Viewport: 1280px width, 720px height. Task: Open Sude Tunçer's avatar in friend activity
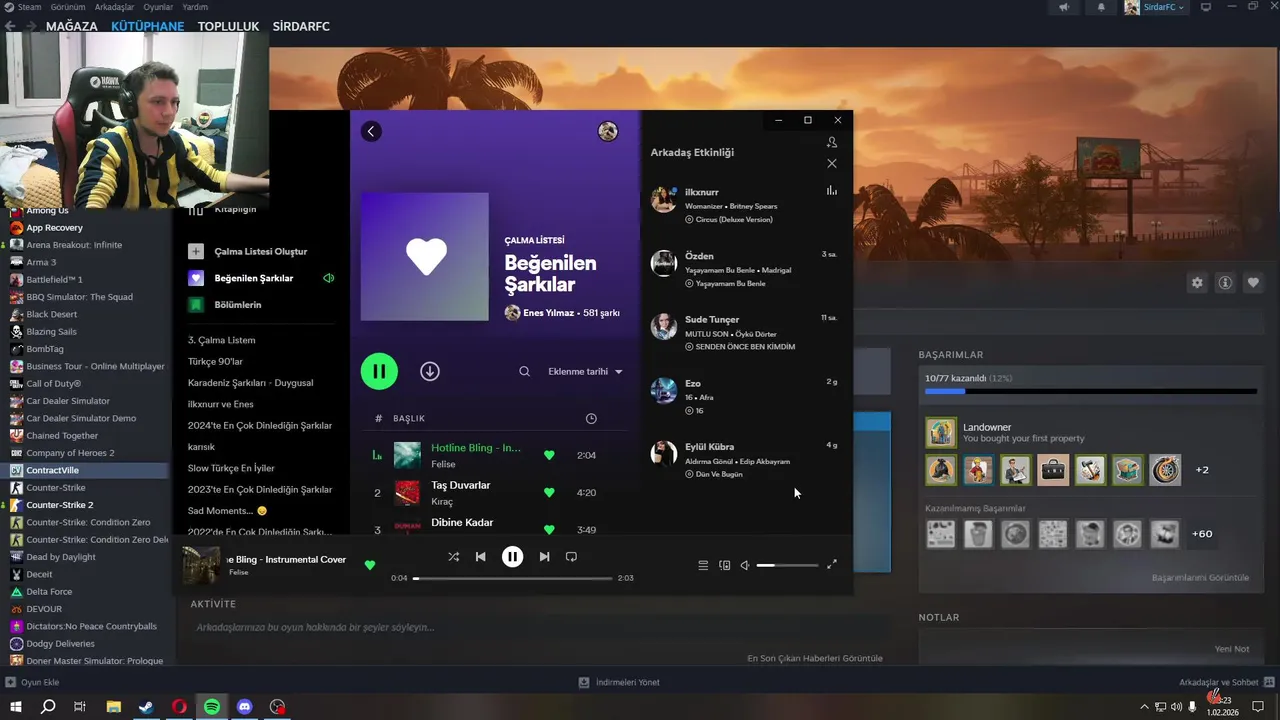point(664,326)
